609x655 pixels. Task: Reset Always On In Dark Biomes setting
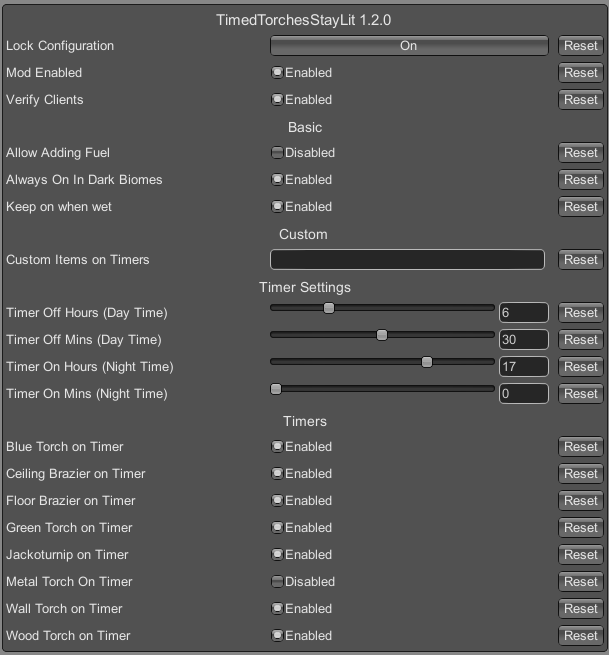pyautogui.click(x=581, y=180)
